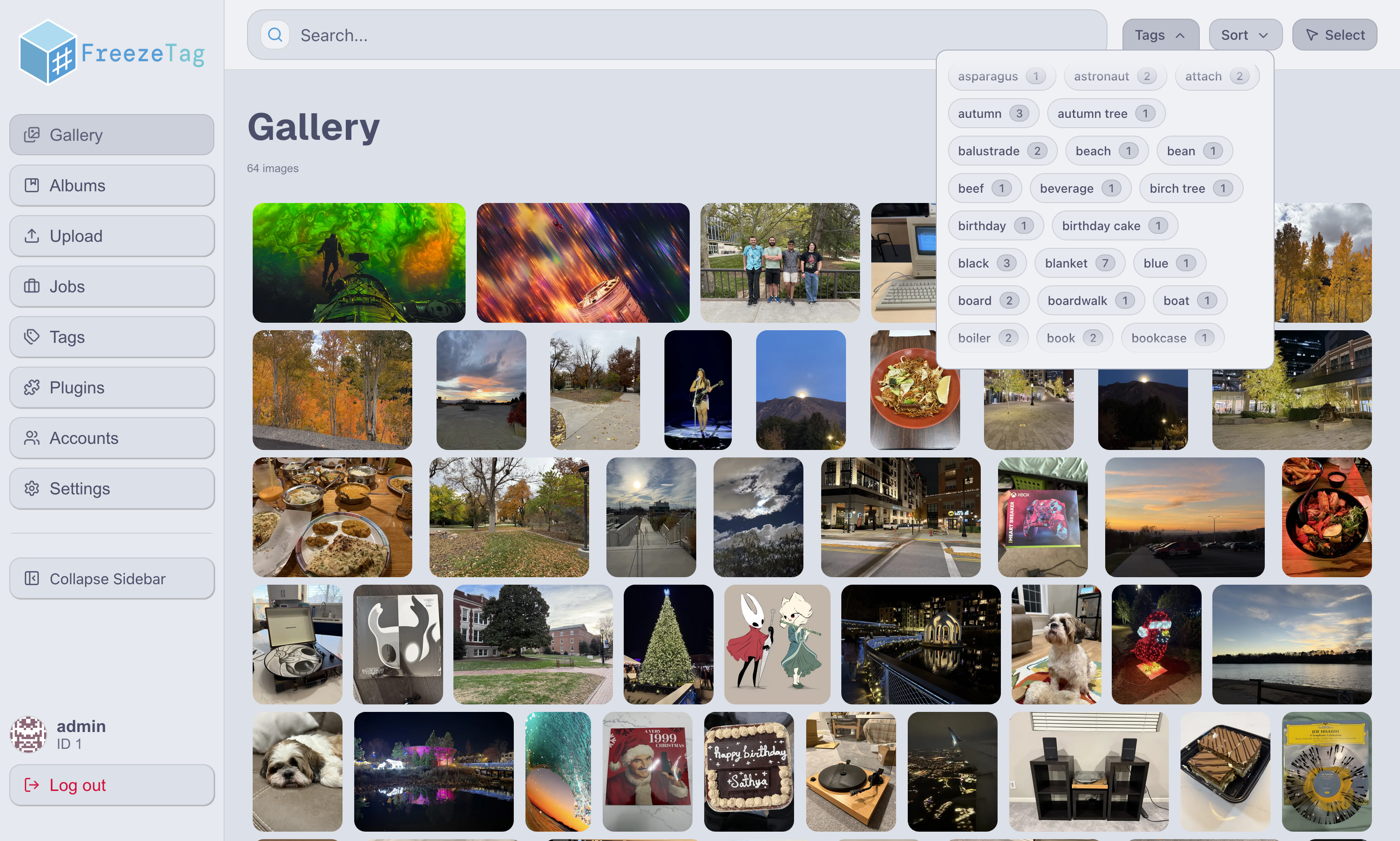Open Settings via the gear icon
The height and width of the screenshot is (841, 1400).
[32, 488]
